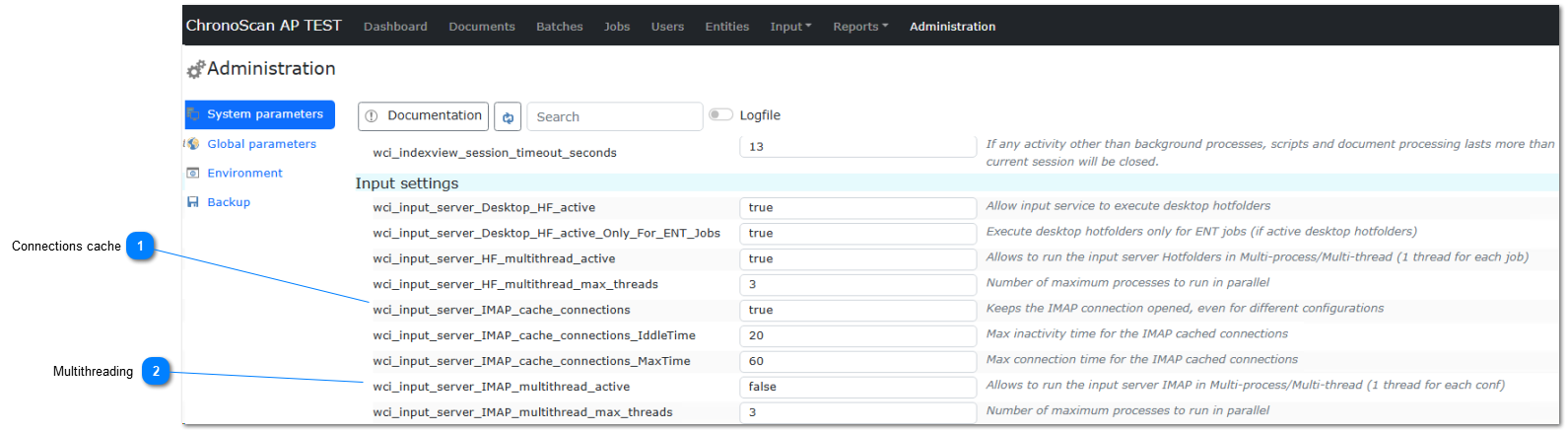Click the Backup floppy disk icon
This screenshot has width=1568, height=433.
[x=193, y=202]
